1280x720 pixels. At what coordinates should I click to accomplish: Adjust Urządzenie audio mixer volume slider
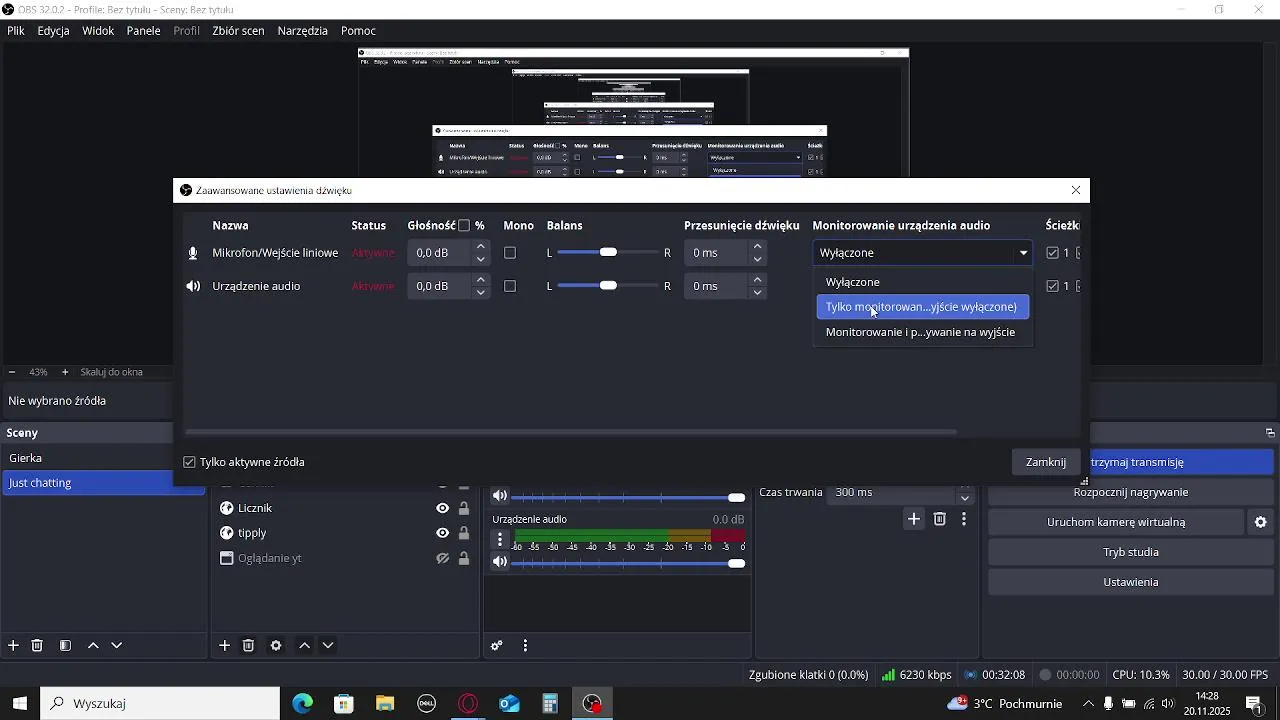coord(629,563)
